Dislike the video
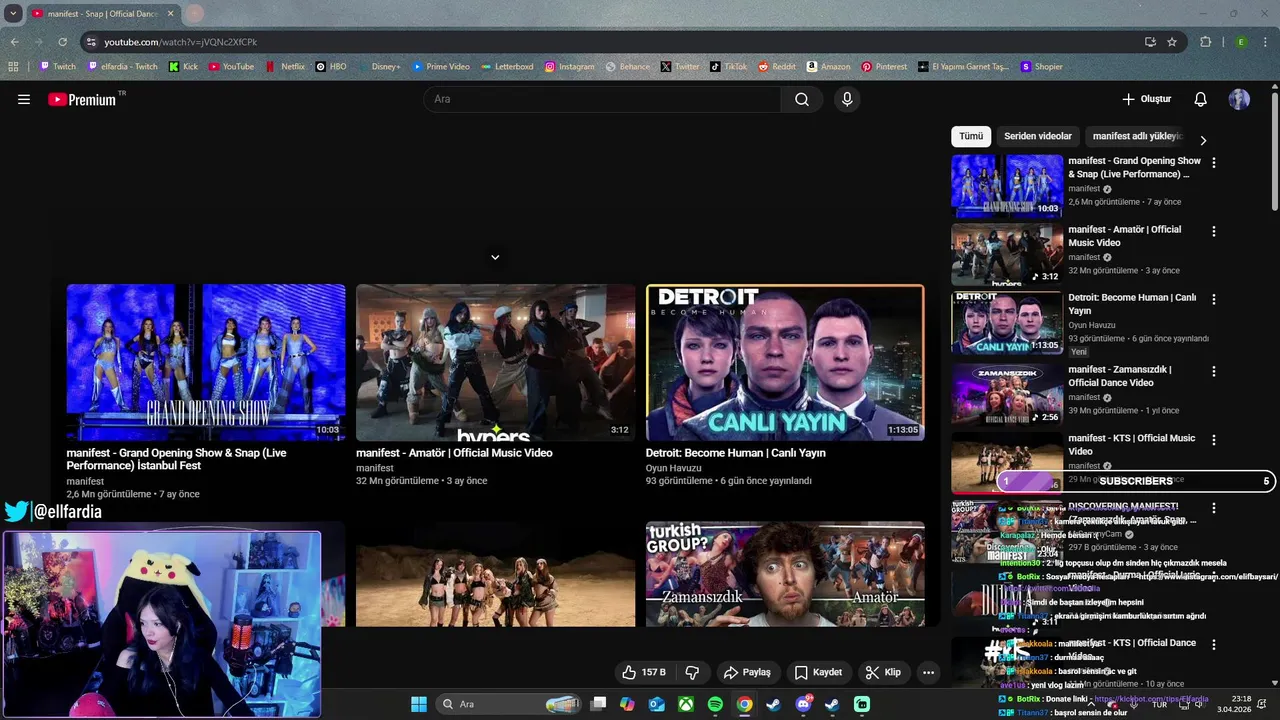The height and width of the screenshot is (720, 1280). tap(692, 672)
